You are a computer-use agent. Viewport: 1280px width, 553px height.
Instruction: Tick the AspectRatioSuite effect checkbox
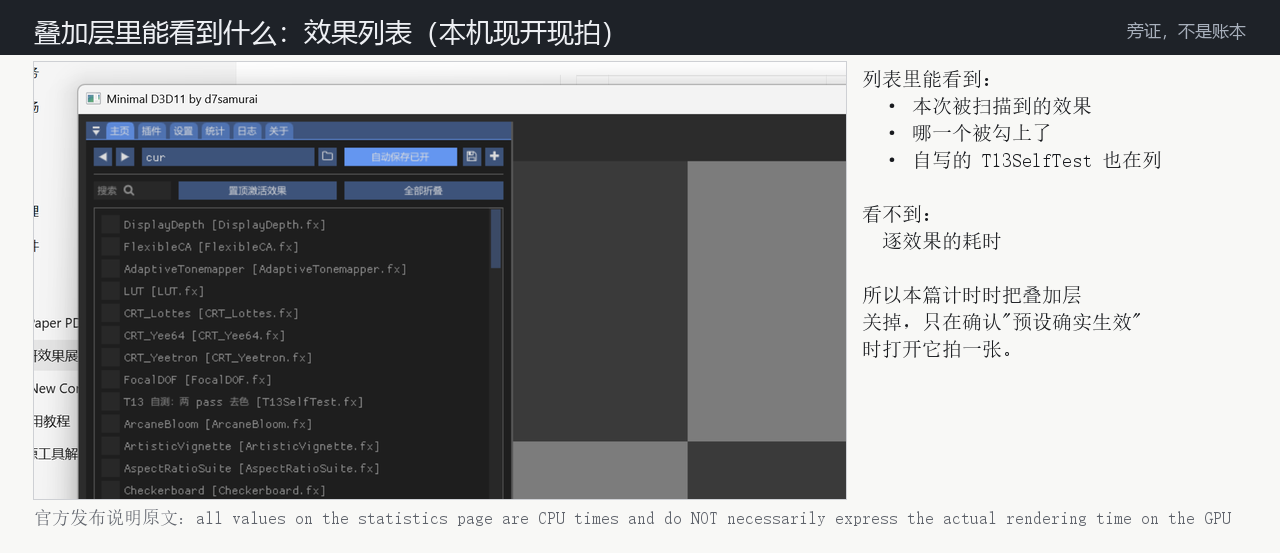coord(110,468)
